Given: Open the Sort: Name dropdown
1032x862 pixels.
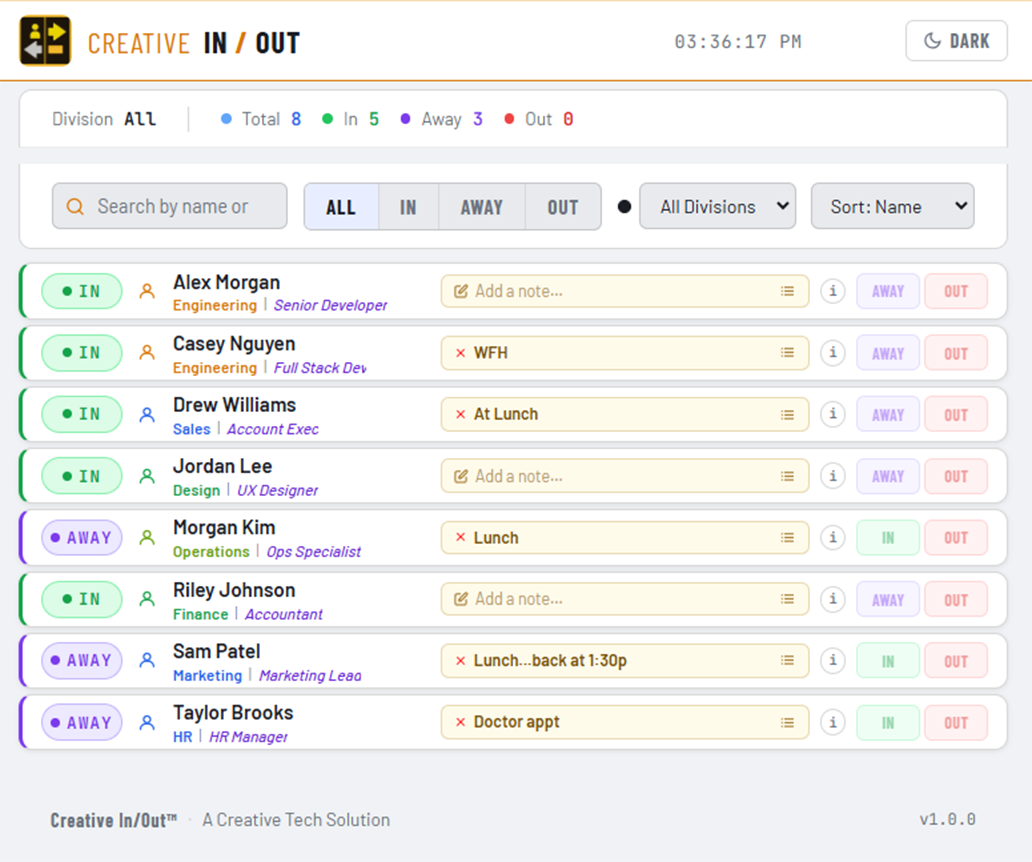Looking at the screenshot, I should click(x=892, y=206).
